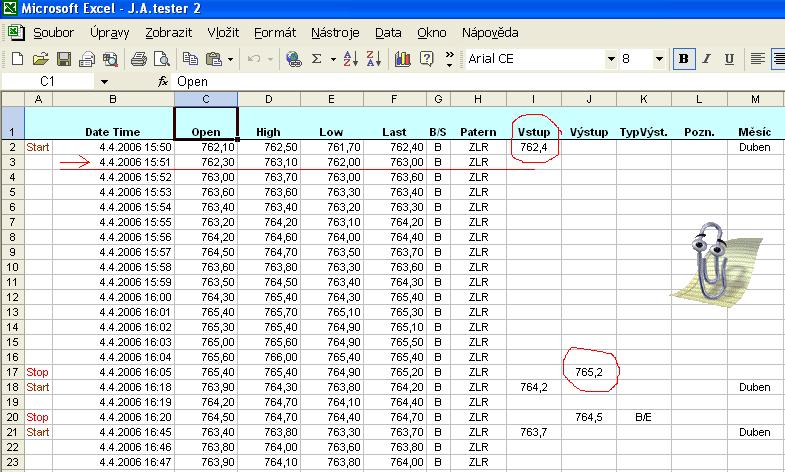Click the New workbook icon
Image resolution: width=785 pixels, height=472 pixels.
coord(17,59)
